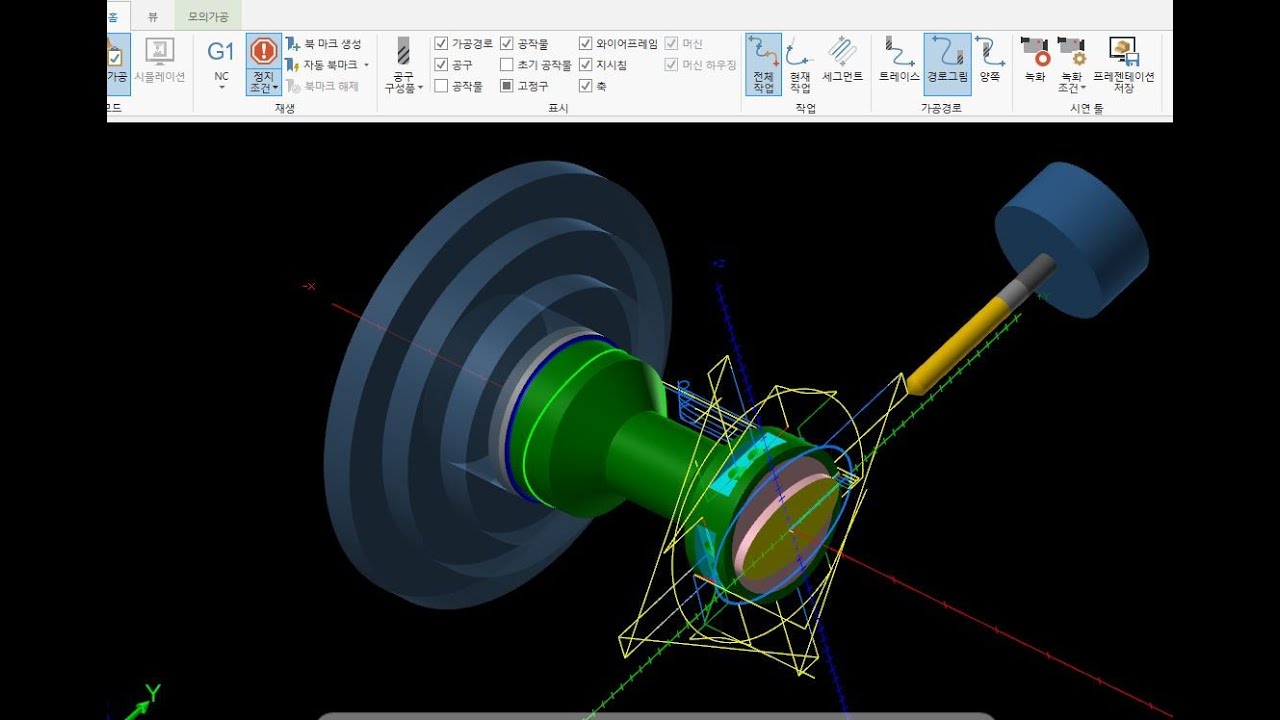Click the 자동 북마크 icon
The height and width of the screenshot is (720, 1280).
click(x=293, y=65)
